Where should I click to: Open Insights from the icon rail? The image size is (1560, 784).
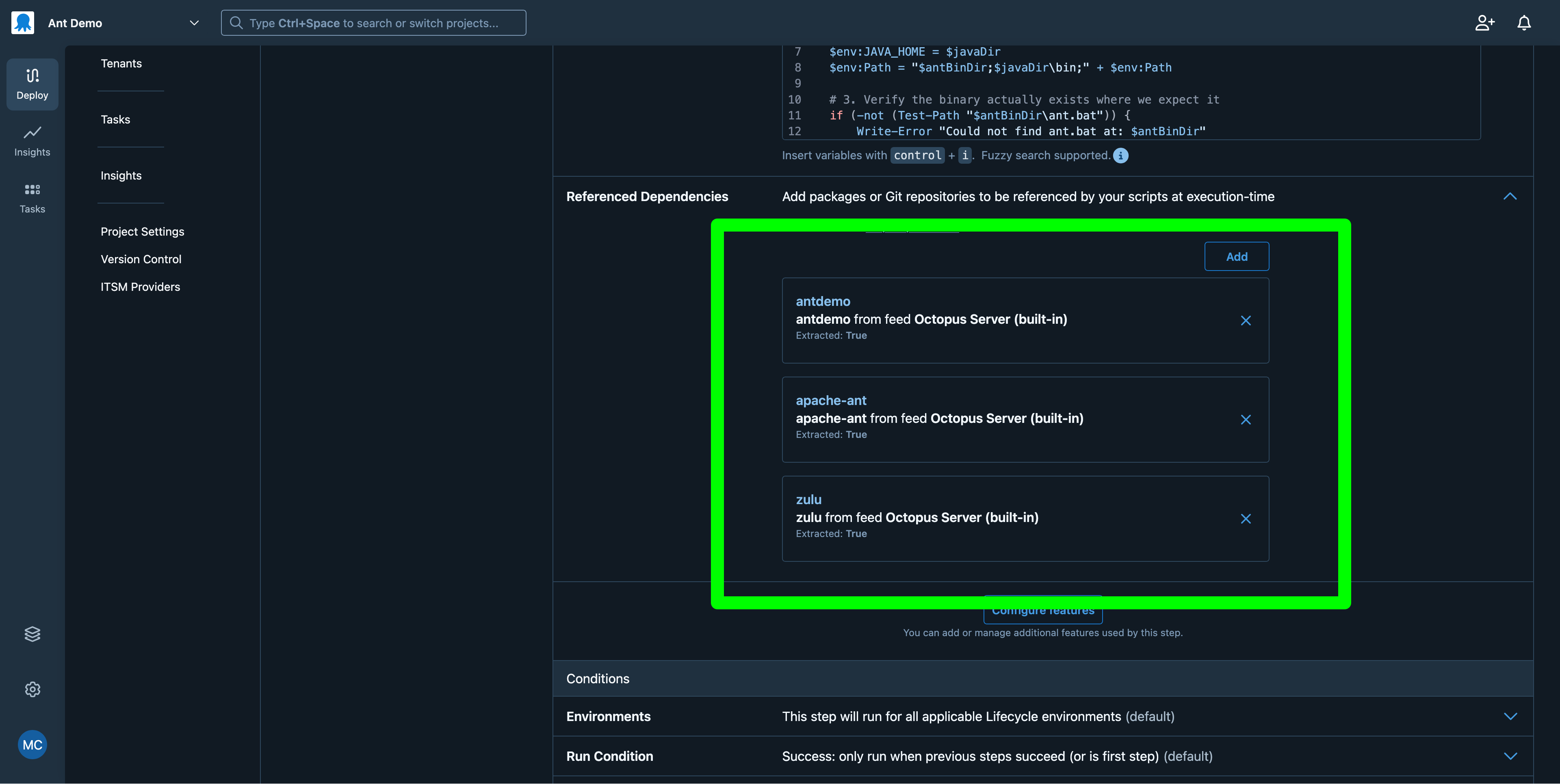pyautogui.click(x=32, y=141)
